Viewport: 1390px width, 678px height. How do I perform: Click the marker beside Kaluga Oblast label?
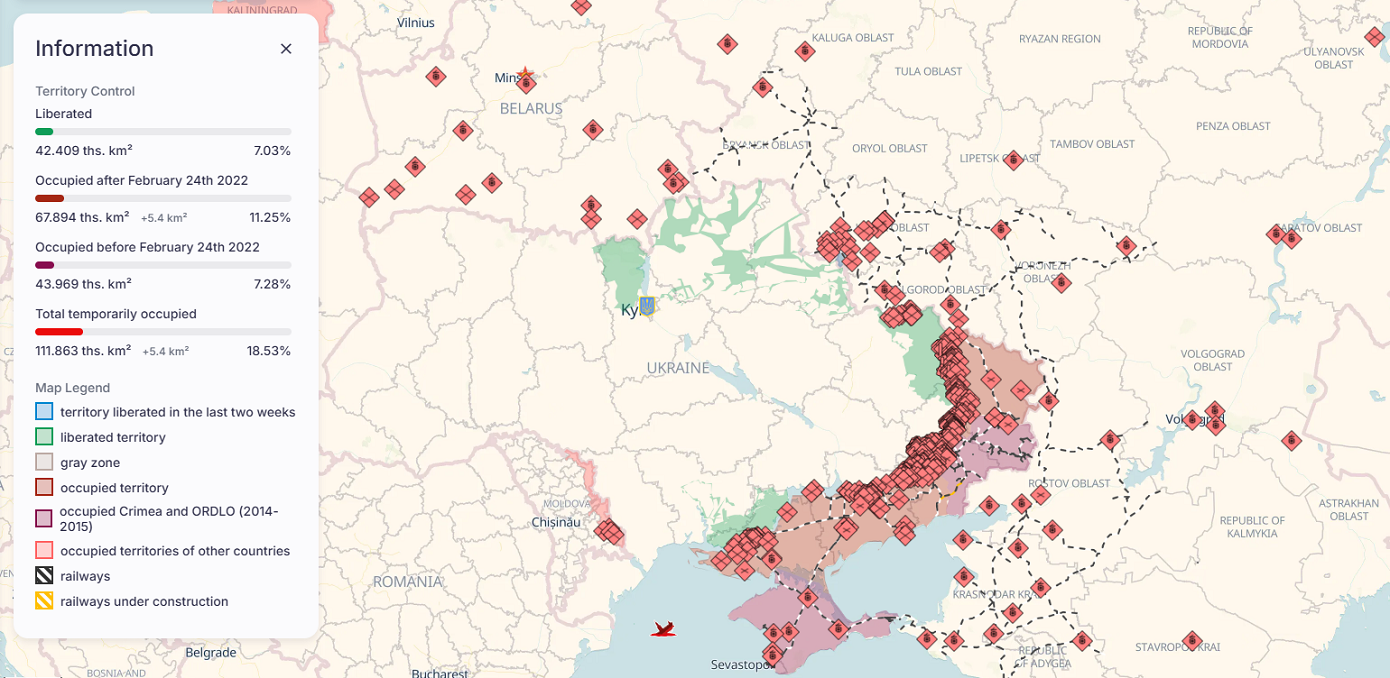[x=804, y=50]
